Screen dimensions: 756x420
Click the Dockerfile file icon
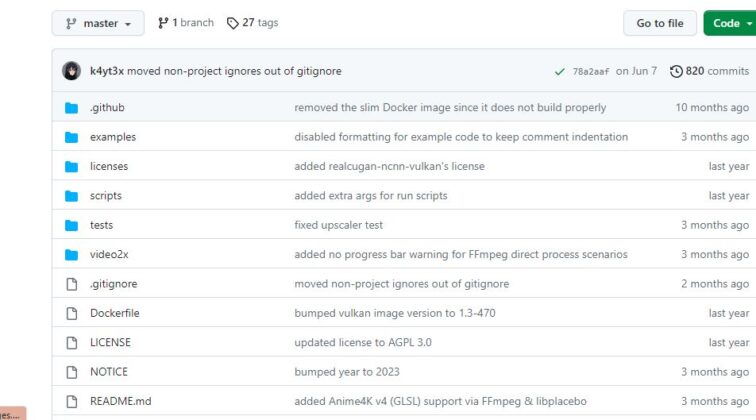click(x=72, y=313)
